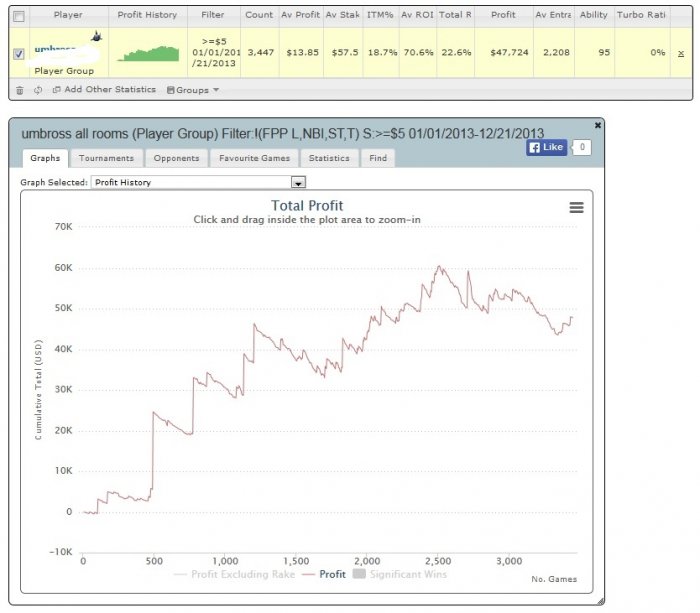Click the green profit history thumbnail

(x=148, y=53)
